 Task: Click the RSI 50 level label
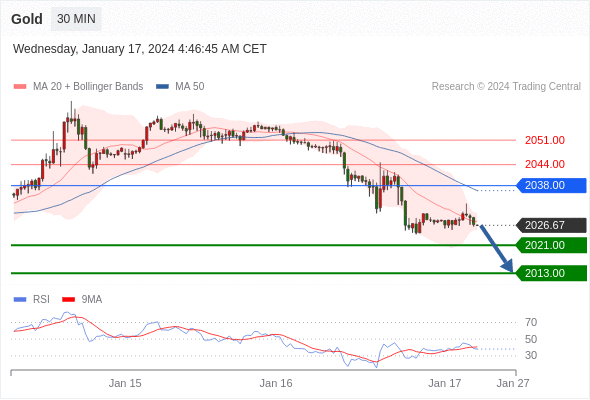[531, 339]
